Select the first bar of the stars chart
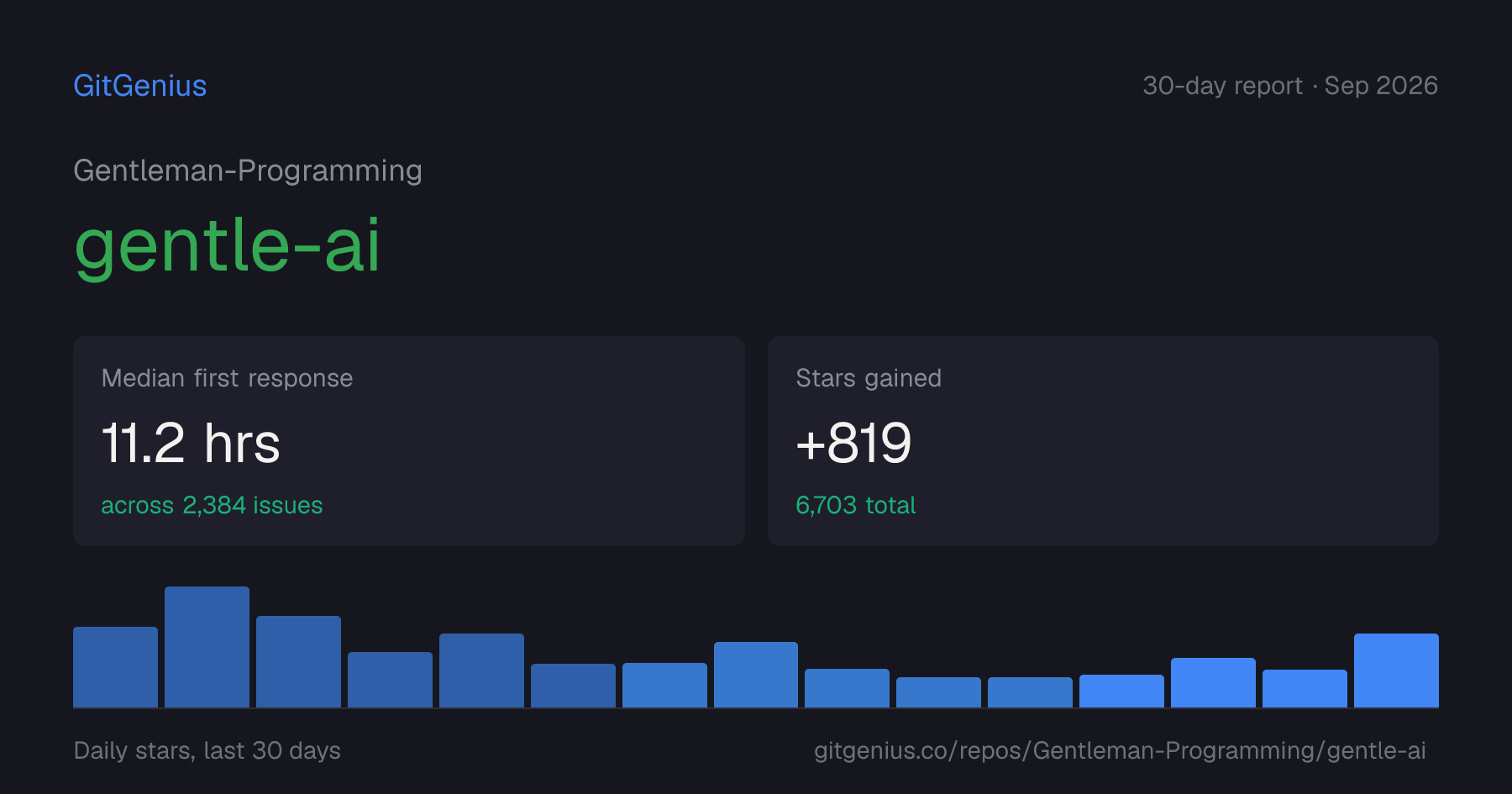This screenshot has height=794, width=1512. [115, 667]
